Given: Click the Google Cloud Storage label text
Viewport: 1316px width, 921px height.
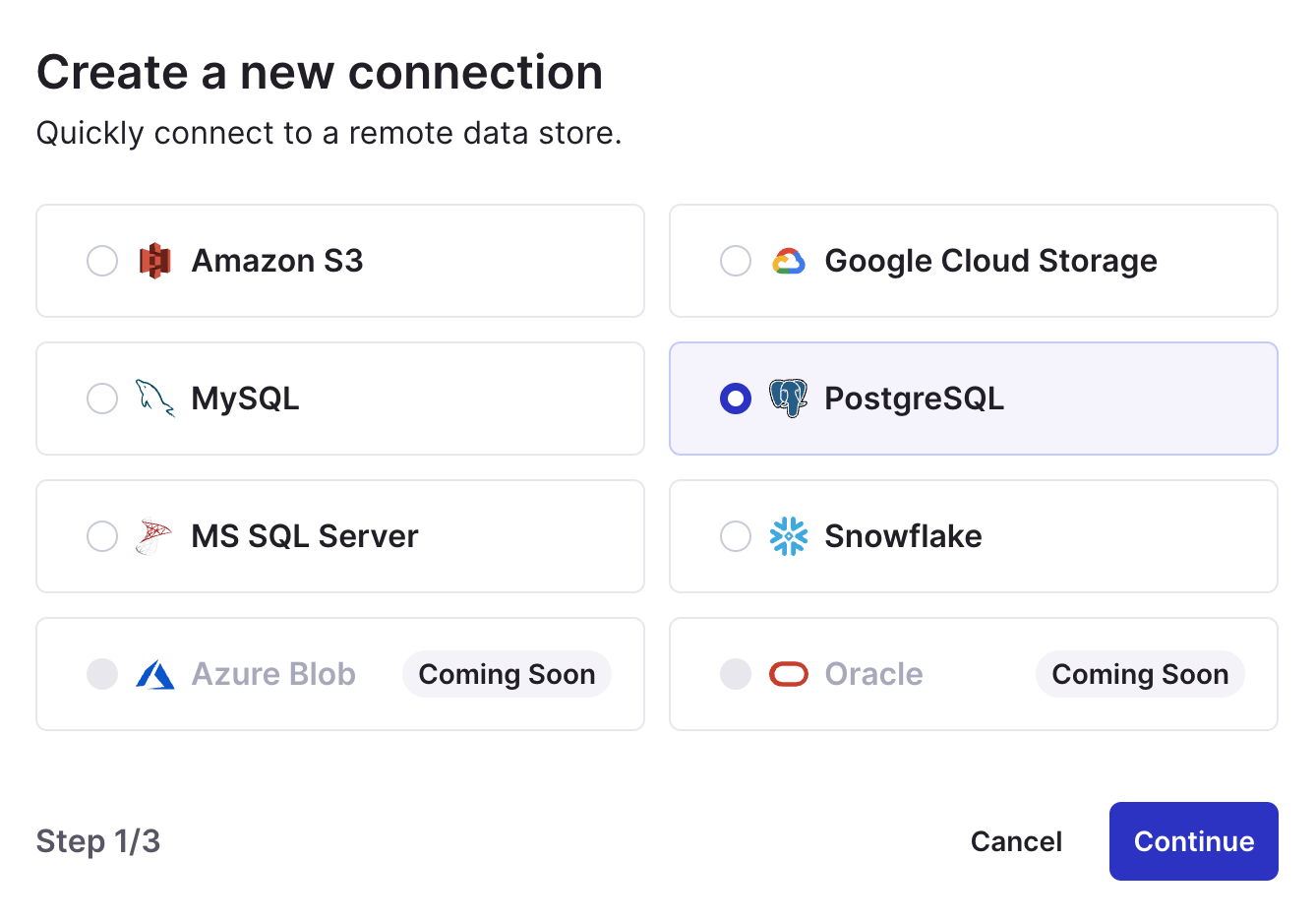Looking at the screenshot, I should coord(990,261).
